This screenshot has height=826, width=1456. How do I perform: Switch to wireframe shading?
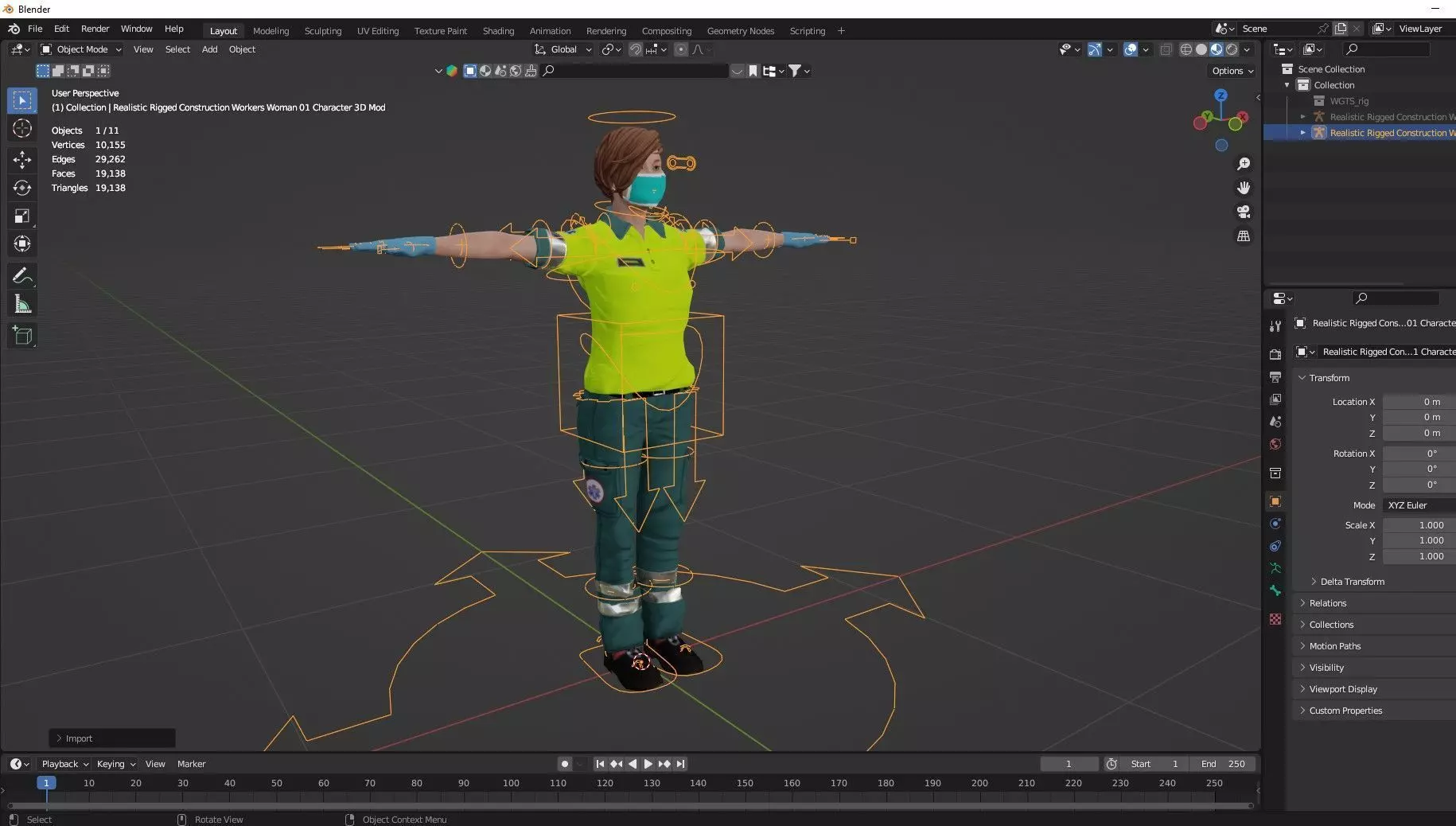(1185, 49)
